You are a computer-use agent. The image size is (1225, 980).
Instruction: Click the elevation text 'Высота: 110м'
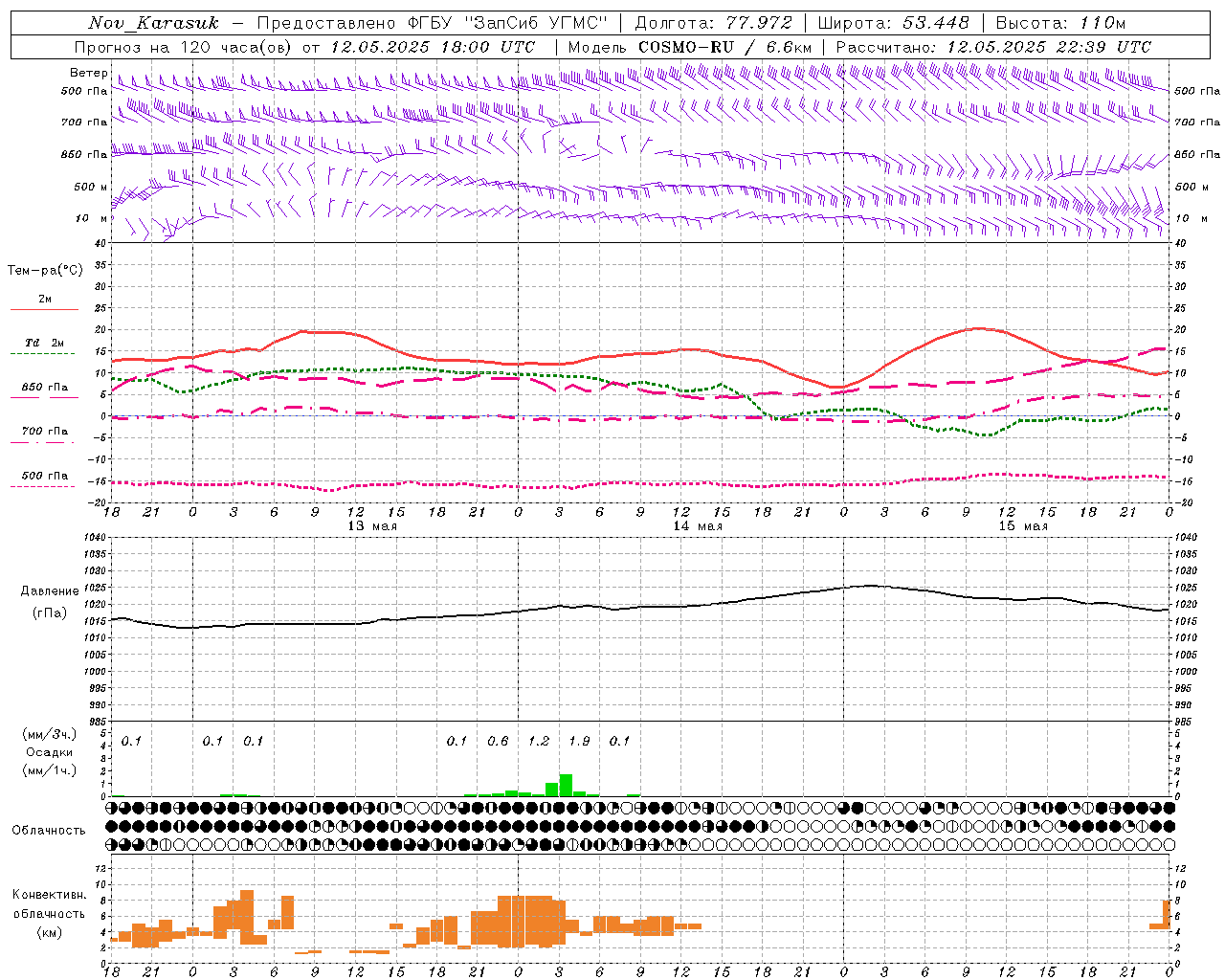click(x=1060, y=23)
